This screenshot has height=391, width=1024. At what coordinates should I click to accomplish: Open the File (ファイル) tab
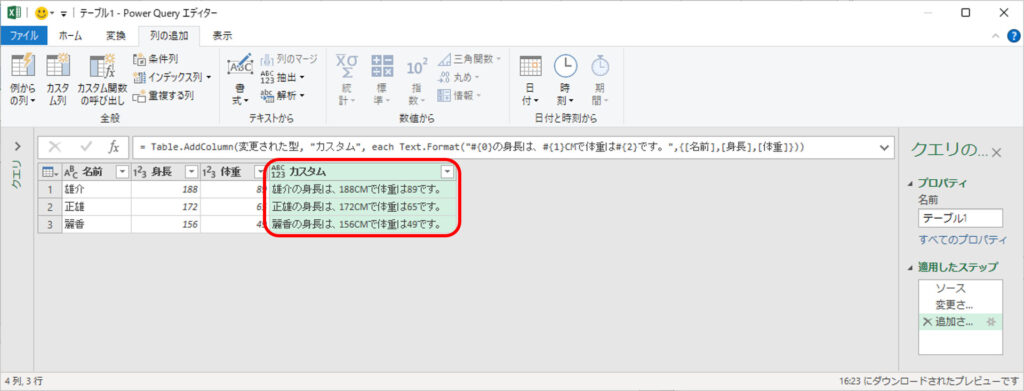(x=24, y=36)
